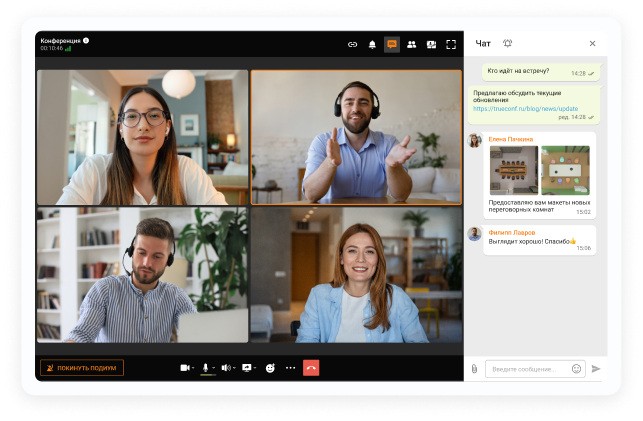The height and width of the screenshot is (421, 643).
Task: Open the three-dot more options menu
Action: (290, 368)
